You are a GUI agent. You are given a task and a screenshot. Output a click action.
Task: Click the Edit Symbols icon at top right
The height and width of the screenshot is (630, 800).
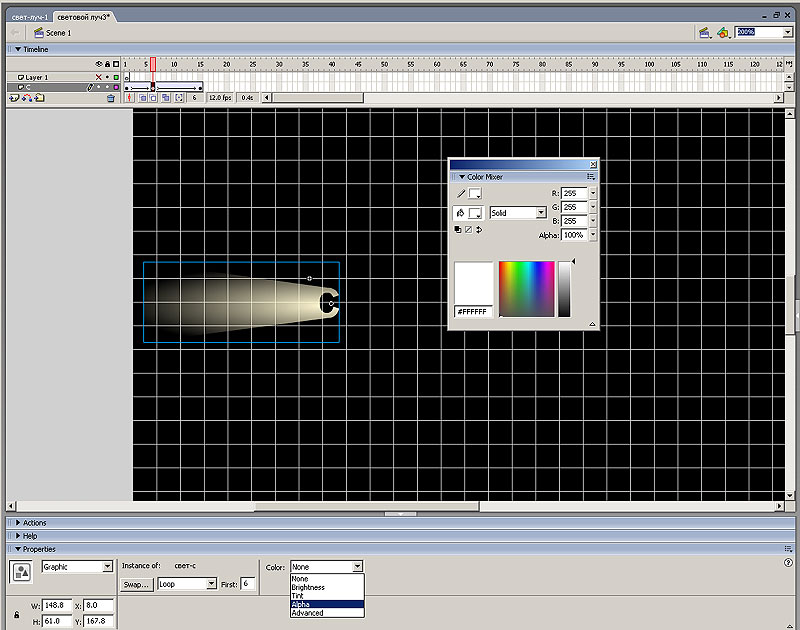pos(722,32)
